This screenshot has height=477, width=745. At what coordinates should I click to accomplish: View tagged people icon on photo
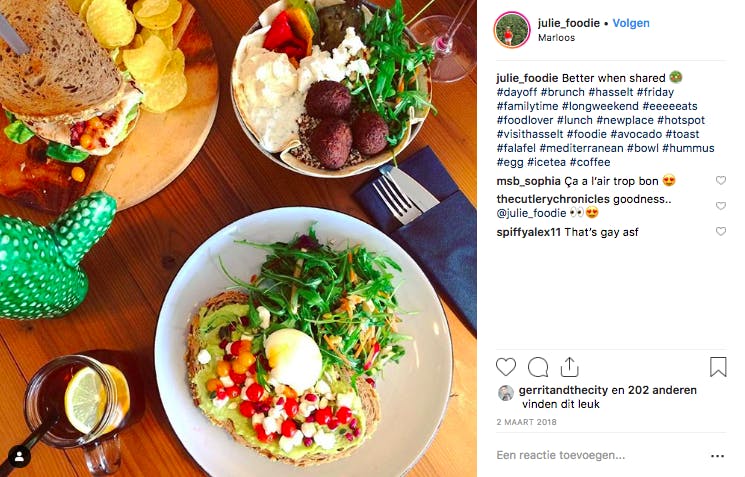[19, 456]
